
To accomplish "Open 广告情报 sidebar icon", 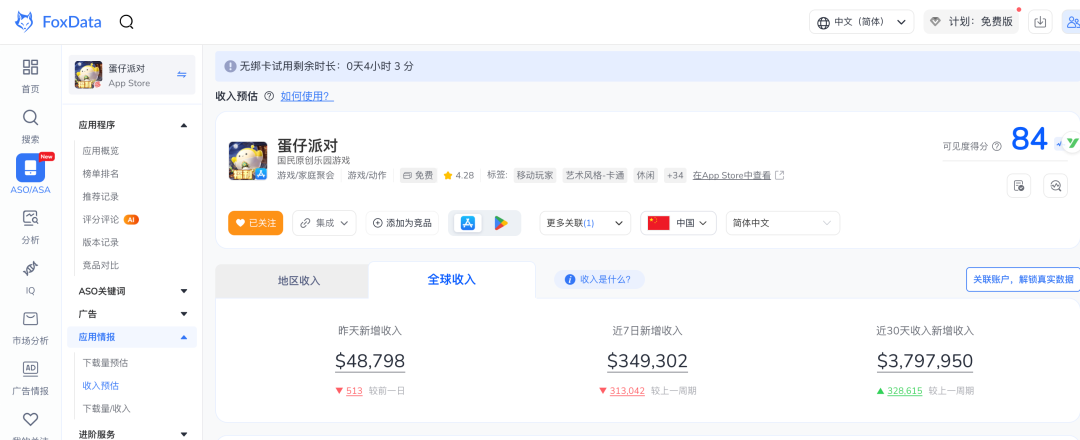I will pyautogui.click(x=30, y=379).
